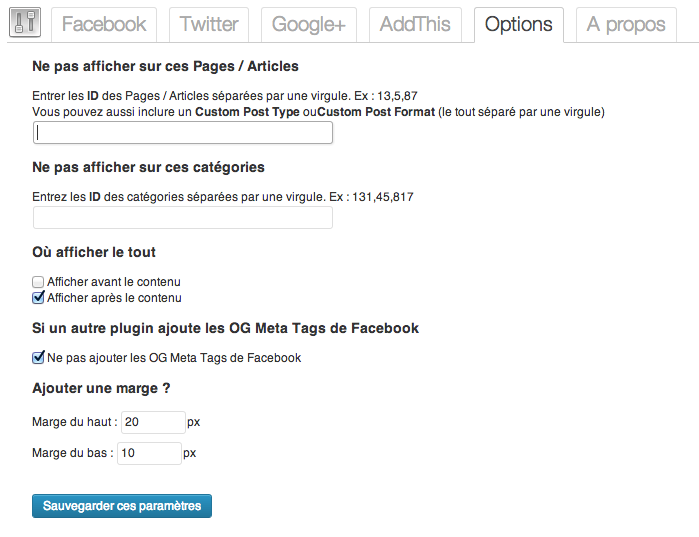The width and height of the screenshot is (699, 537).
Task: Switch to the Facebook tab
Action: tap(104, 24)
